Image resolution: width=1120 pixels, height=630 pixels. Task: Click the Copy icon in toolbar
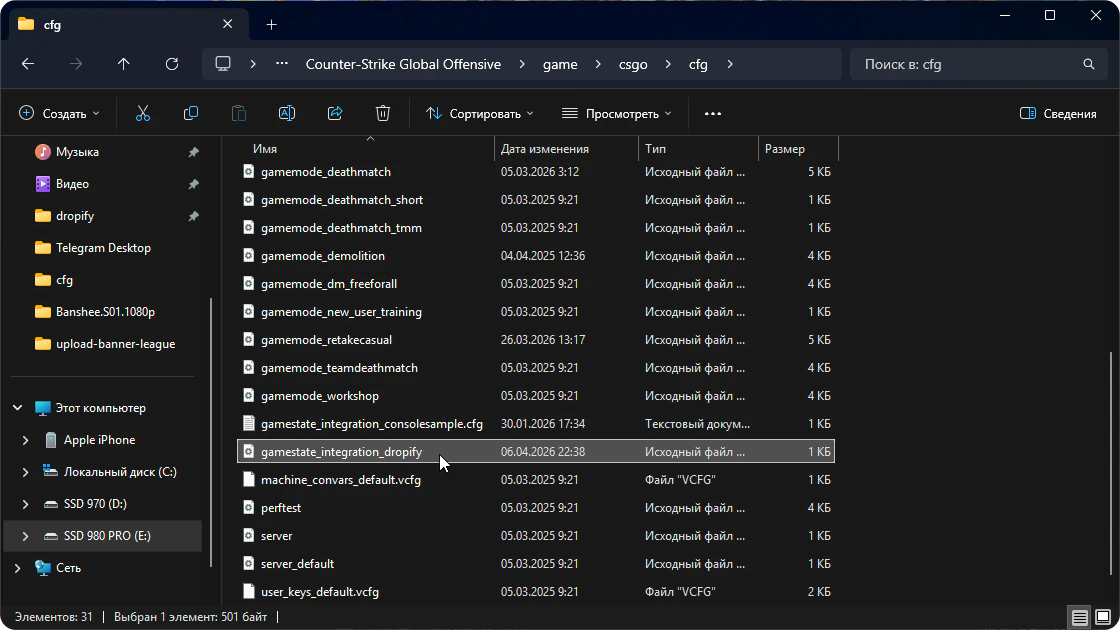click(191, 114)
